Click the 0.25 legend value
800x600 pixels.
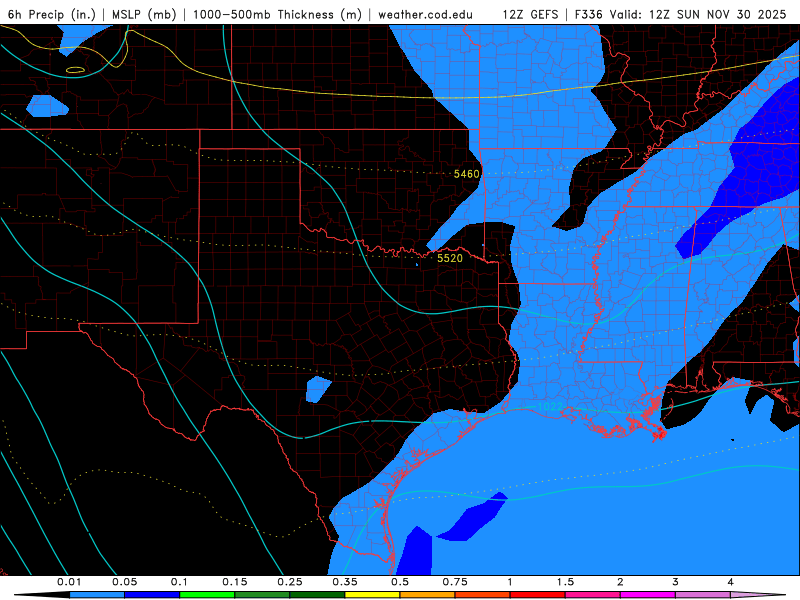coord(290,582)
